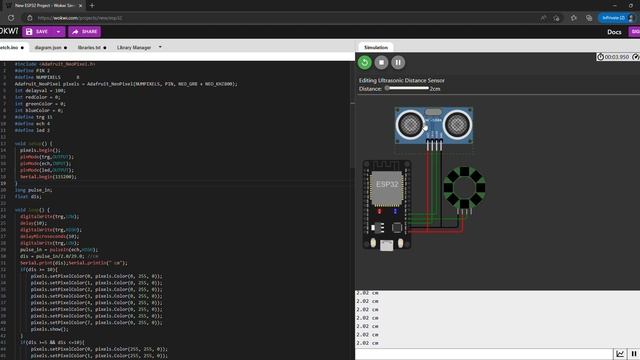Click the InPrivate profile button
Screen dimensions: 640x360
point(617,18)
